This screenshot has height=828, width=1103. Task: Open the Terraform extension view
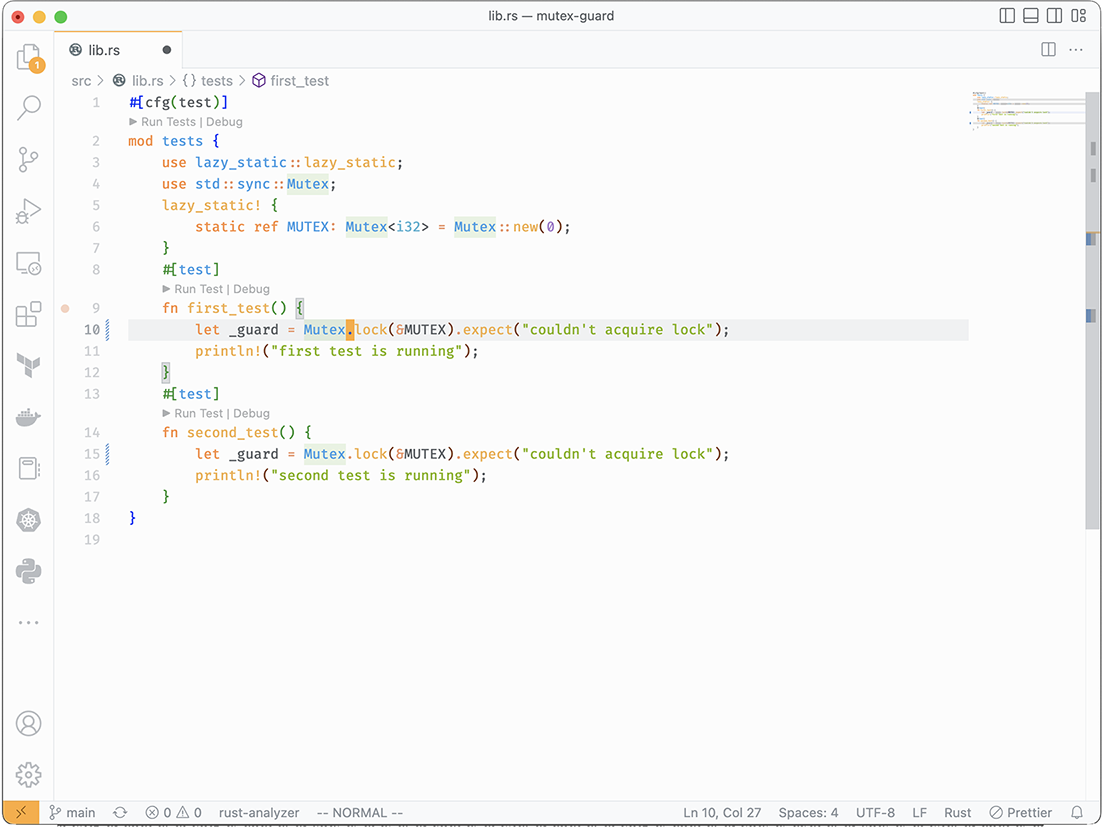[x=29, y=365]
